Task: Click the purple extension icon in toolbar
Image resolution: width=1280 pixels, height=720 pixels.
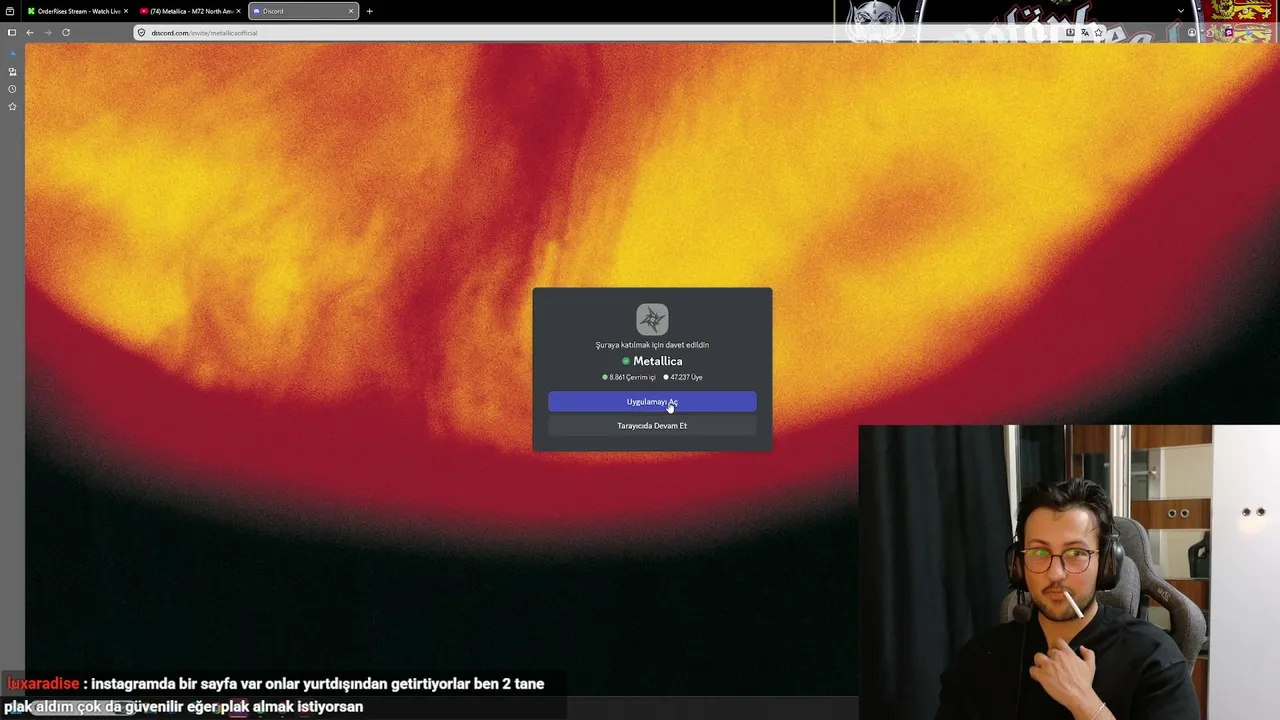Action: [1229, 33]
